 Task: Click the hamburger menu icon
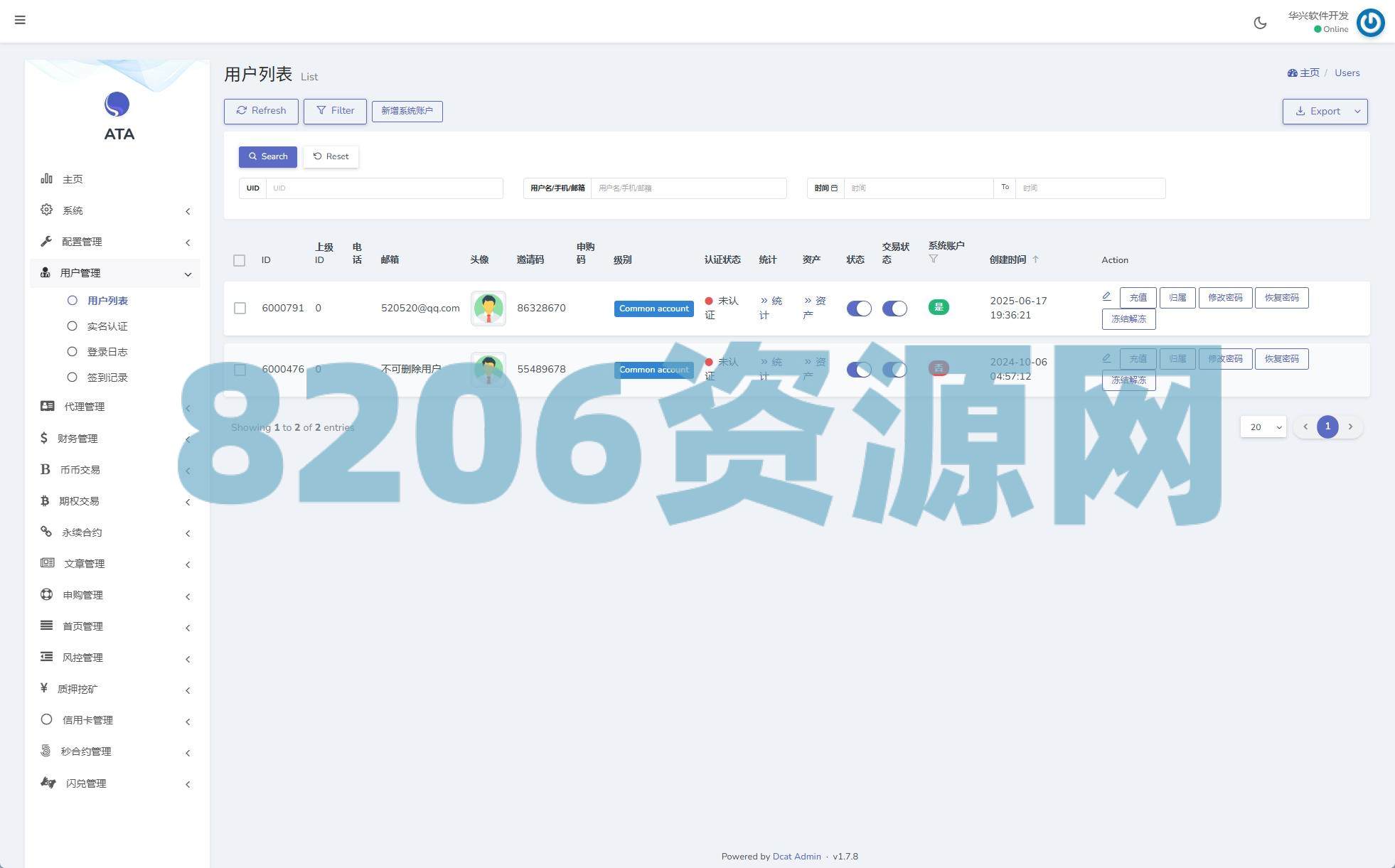[20, 20]
